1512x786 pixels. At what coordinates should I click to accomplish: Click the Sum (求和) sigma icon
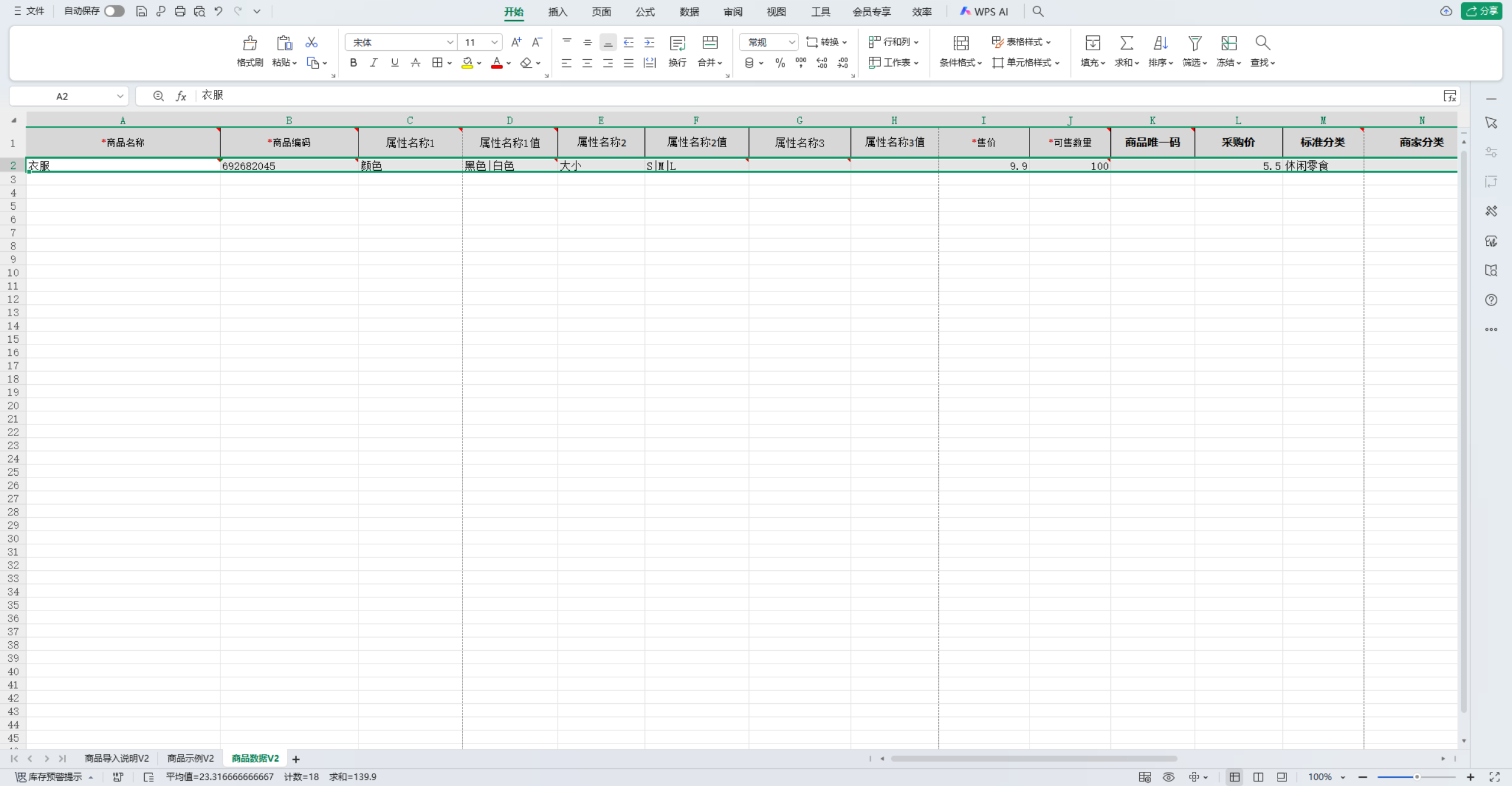coord(1126,43)
